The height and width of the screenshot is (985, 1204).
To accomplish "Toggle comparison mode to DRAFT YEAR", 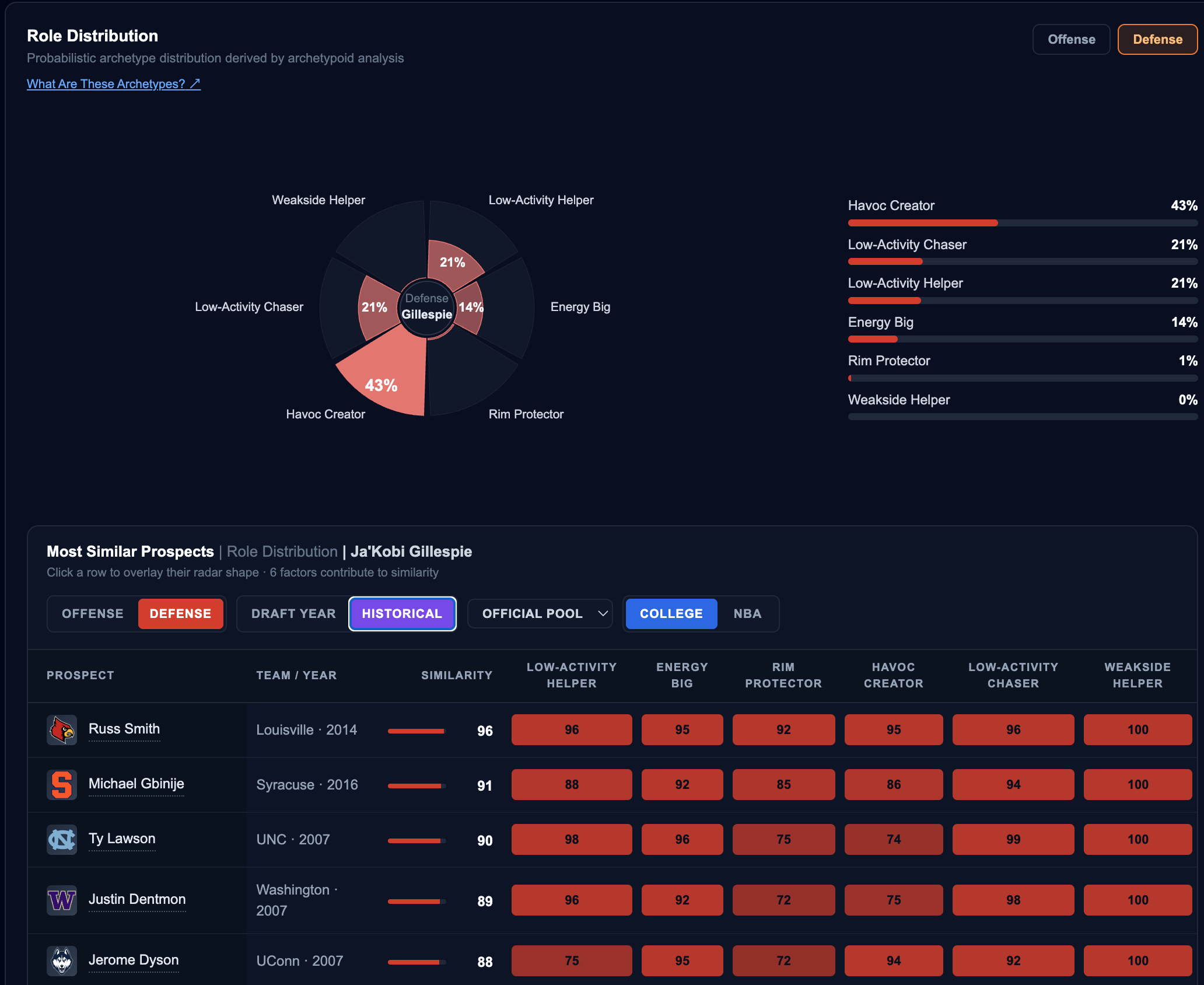I will tap(293, 614).
